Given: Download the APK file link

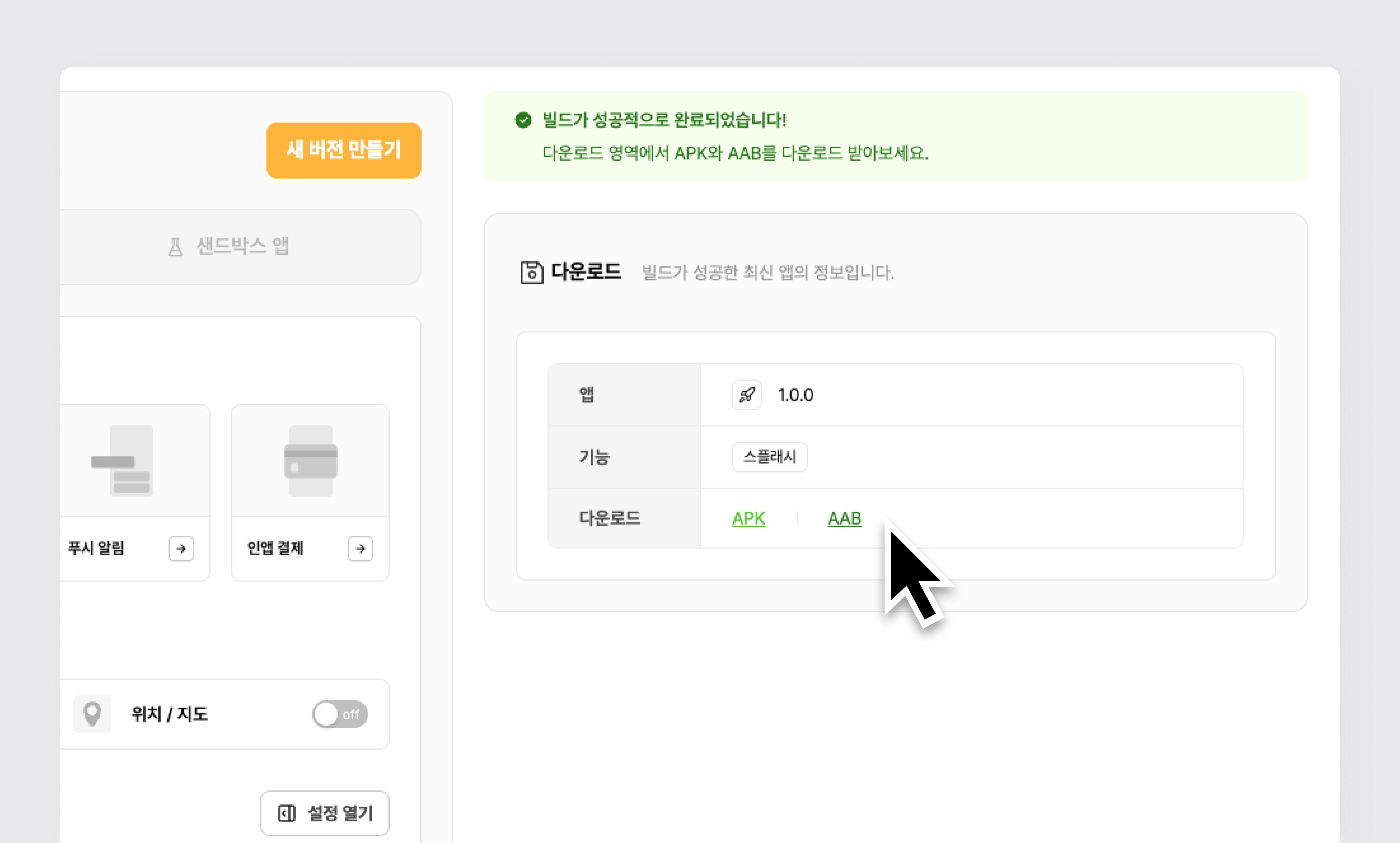Looking at the screenshot, I should (x=748, y=518).
